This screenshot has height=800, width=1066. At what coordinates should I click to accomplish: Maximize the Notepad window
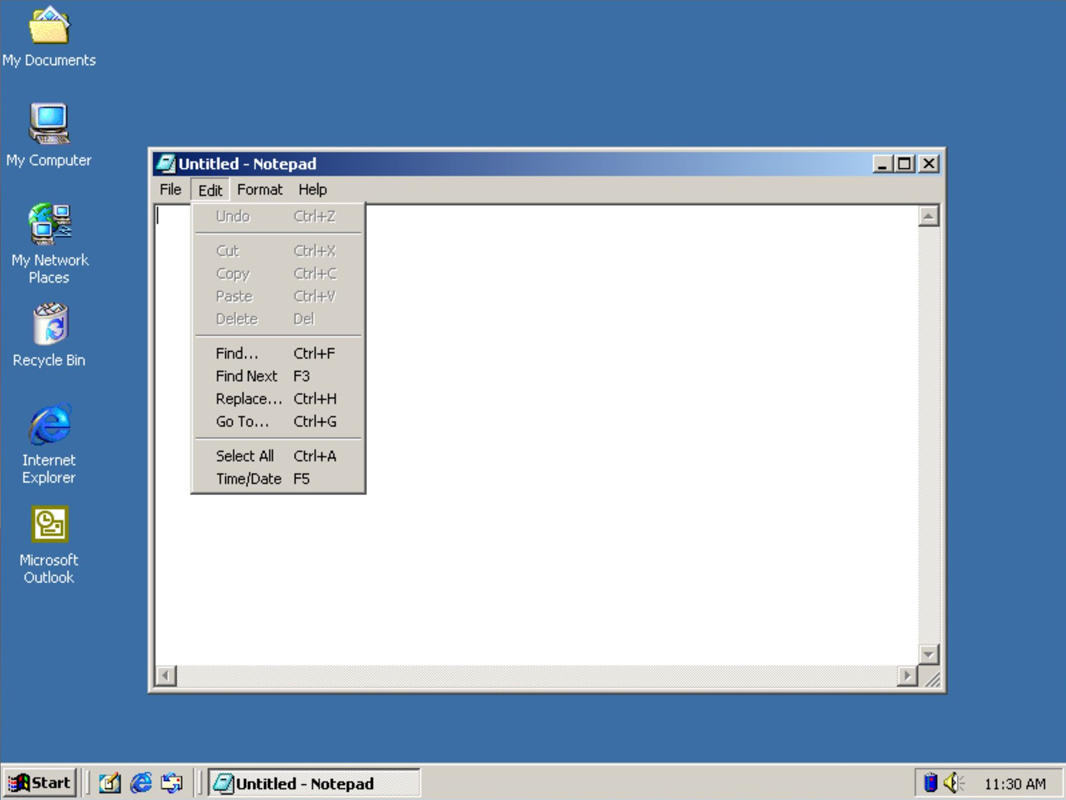904,164
